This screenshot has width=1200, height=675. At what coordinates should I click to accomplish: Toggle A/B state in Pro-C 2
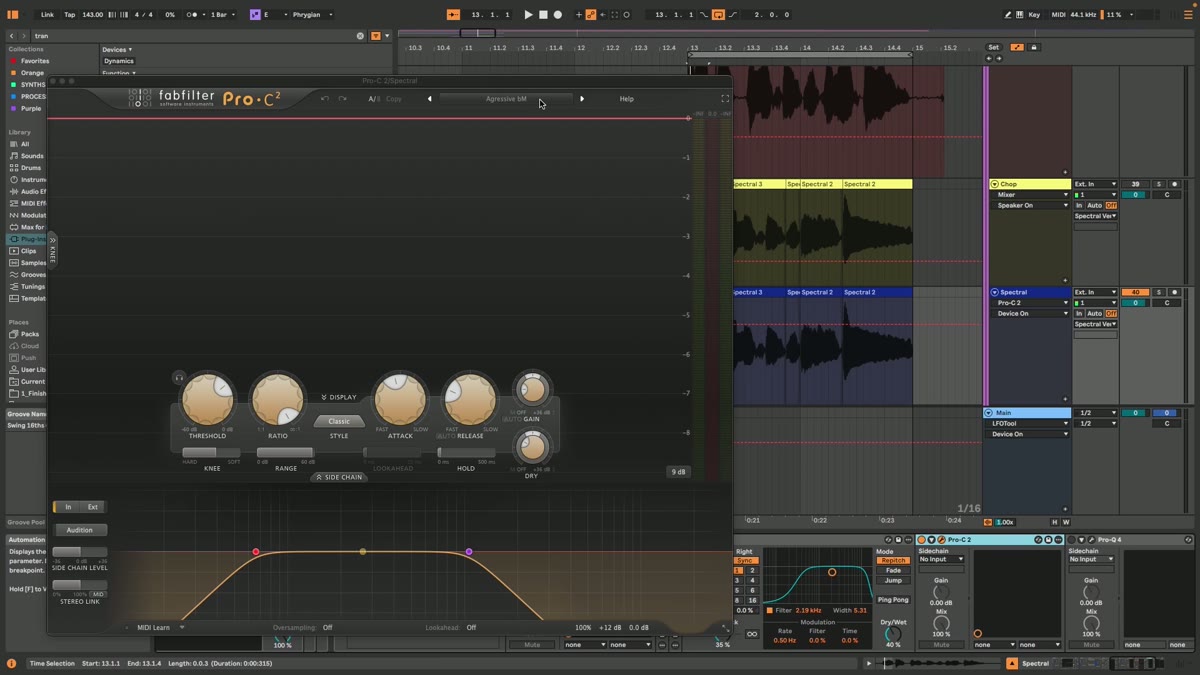(x=373, y=99)
